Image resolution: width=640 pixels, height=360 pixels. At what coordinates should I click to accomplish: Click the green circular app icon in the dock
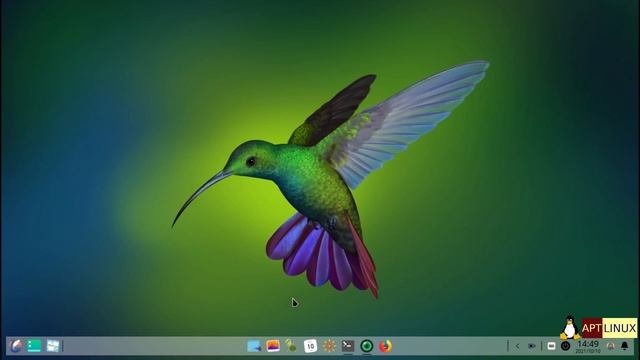coord(367,346)
